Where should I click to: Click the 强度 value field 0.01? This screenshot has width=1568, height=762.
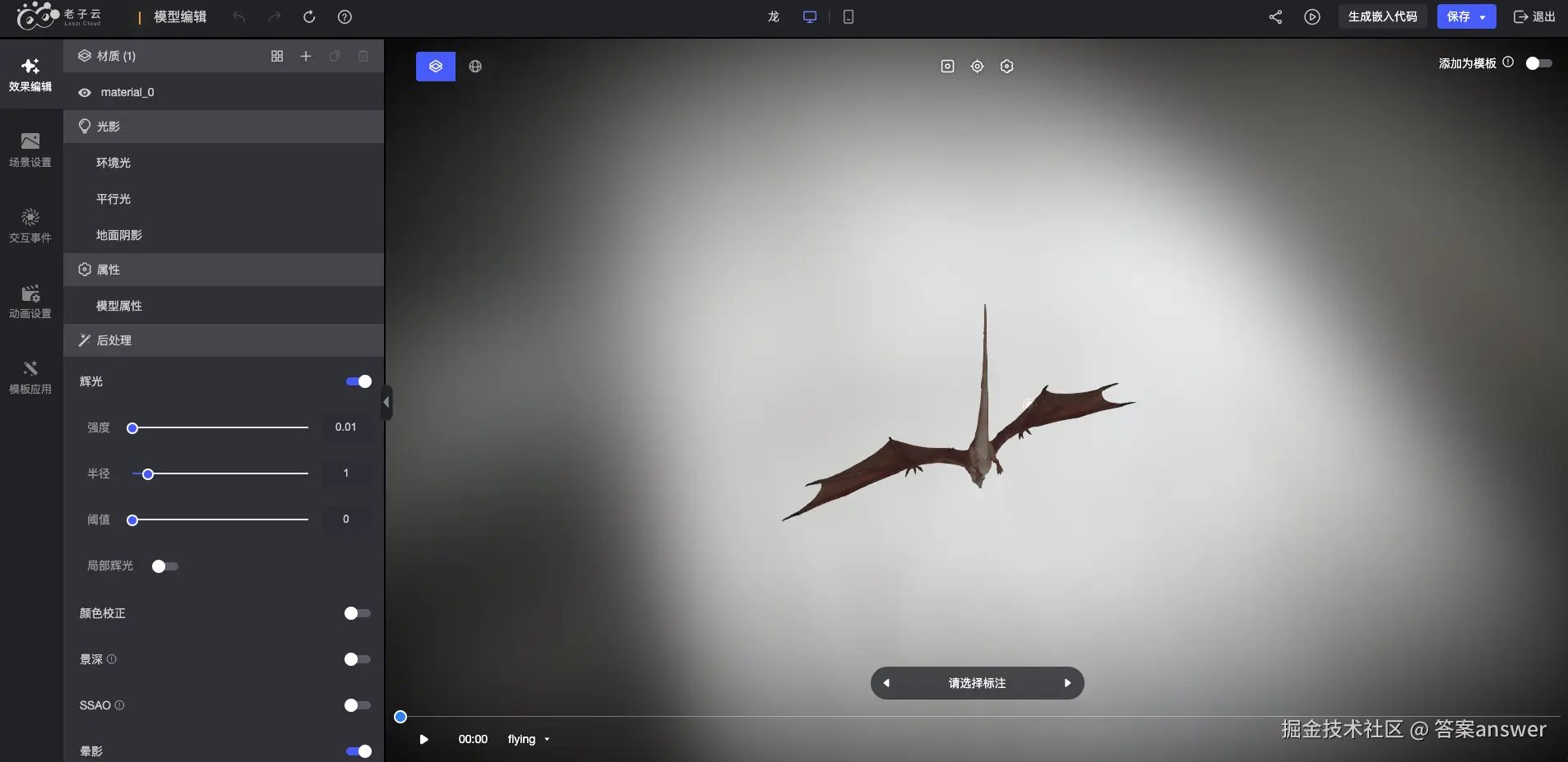346,427
